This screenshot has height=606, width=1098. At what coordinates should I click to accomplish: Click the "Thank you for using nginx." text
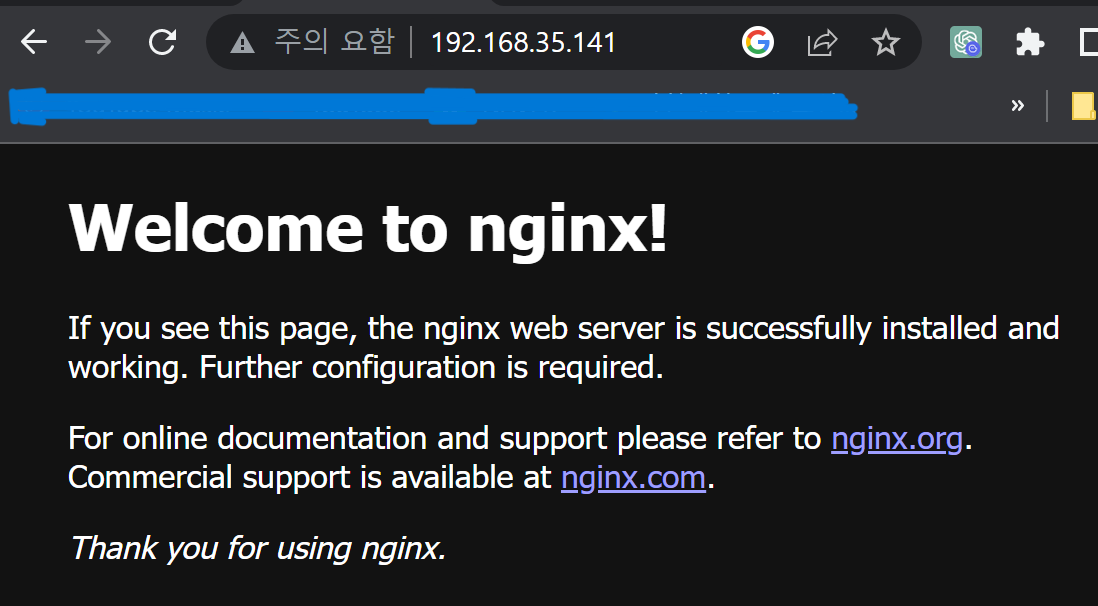point(258,548)
